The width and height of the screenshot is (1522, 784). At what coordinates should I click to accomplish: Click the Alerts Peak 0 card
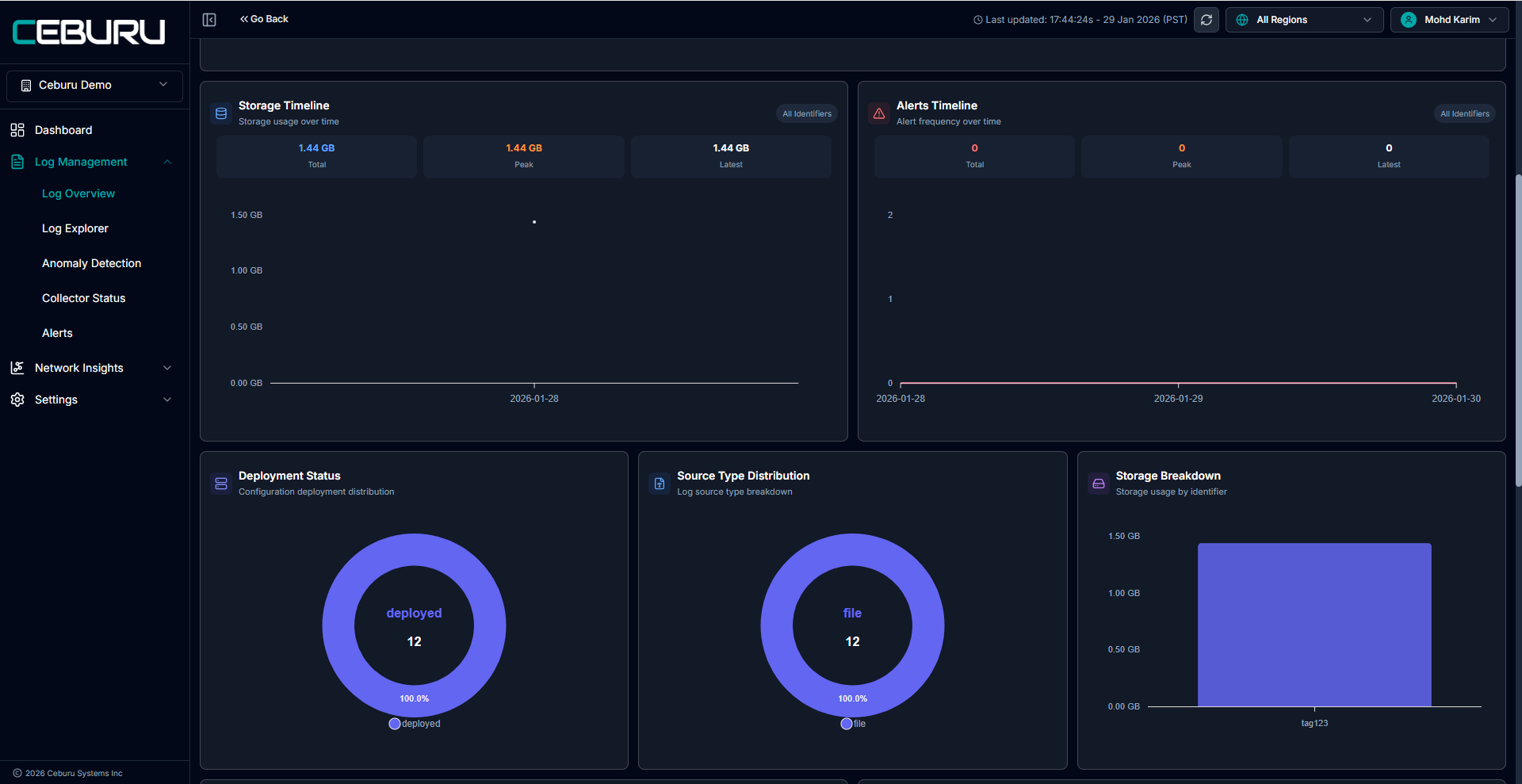(1182, 156)
